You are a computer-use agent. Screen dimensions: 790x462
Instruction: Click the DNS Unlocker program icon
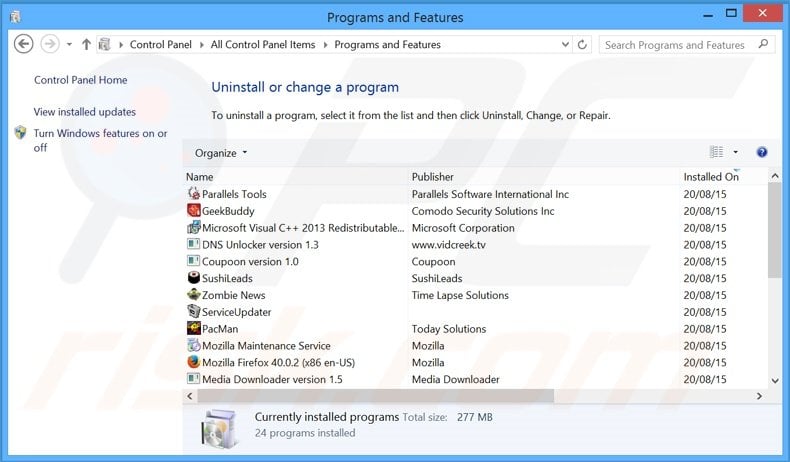[193, 244]
